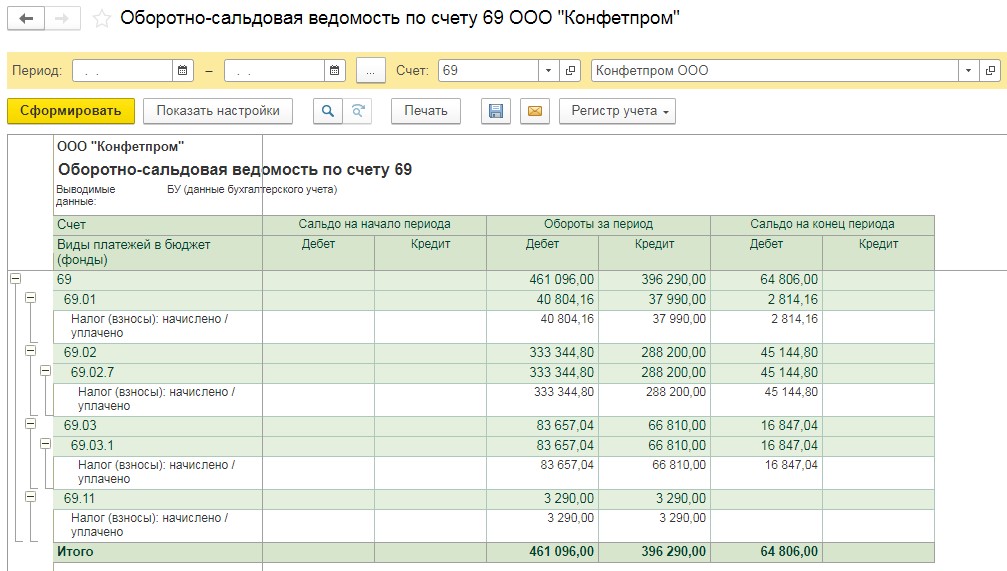Click the back navigation arrow
Image resolution: width=1007 pixels, height=571 pixels.
(26, 19)
